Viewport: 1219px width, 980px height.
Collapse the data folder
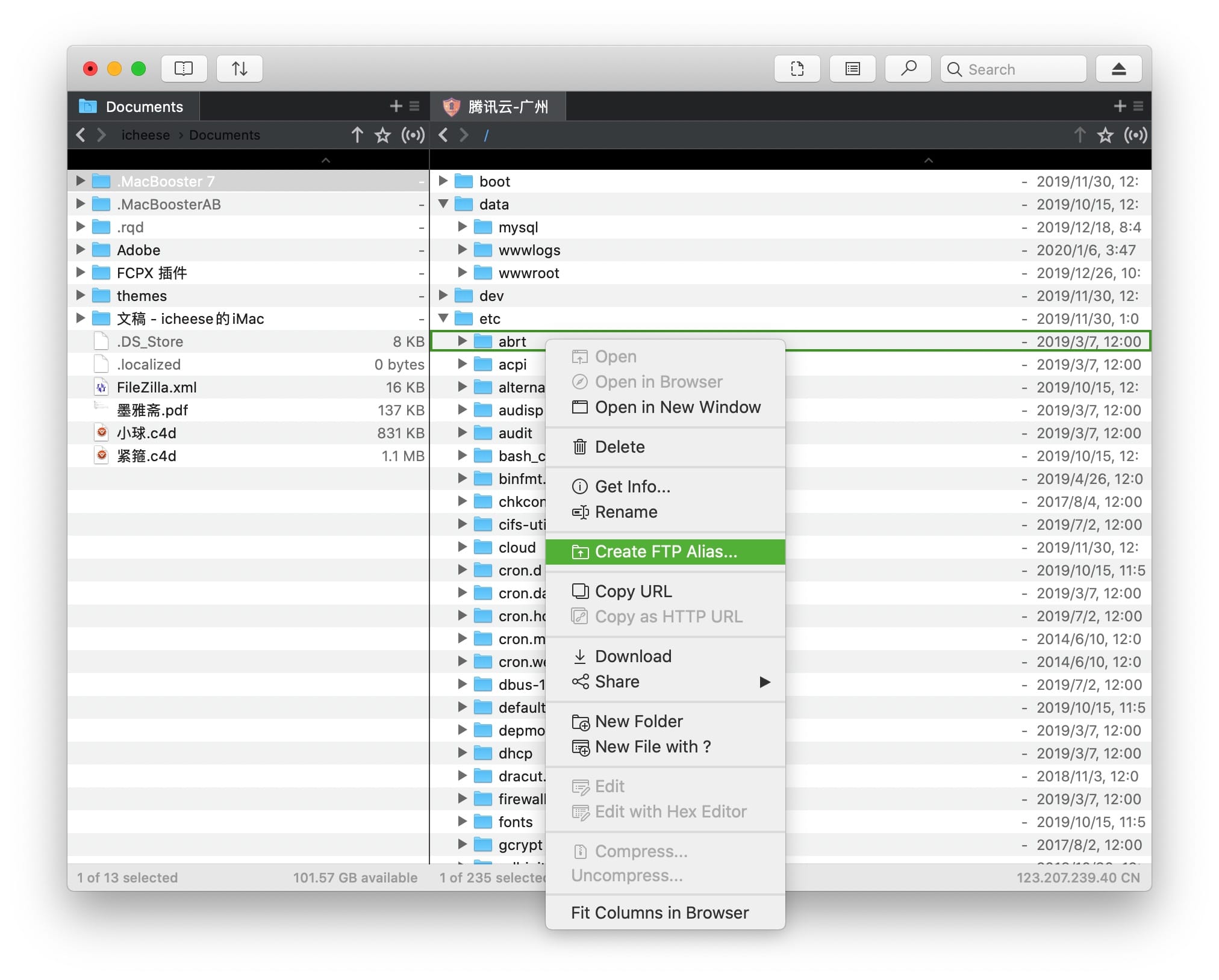pos(443,204)
